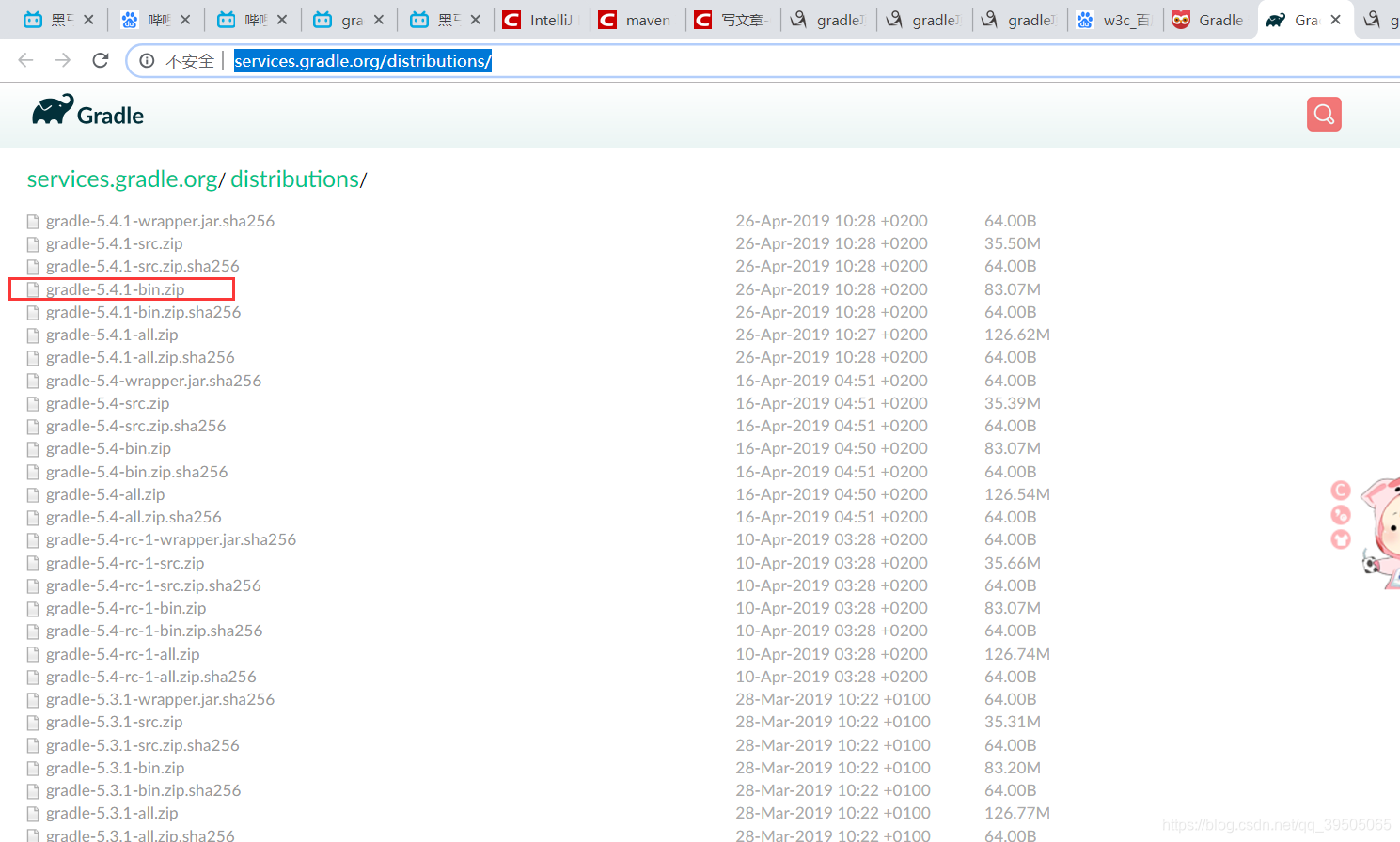Select the 83.20M file size text
This screenshot has height=842, width=1400.
pyautogui.click(x=1013, y=769)
